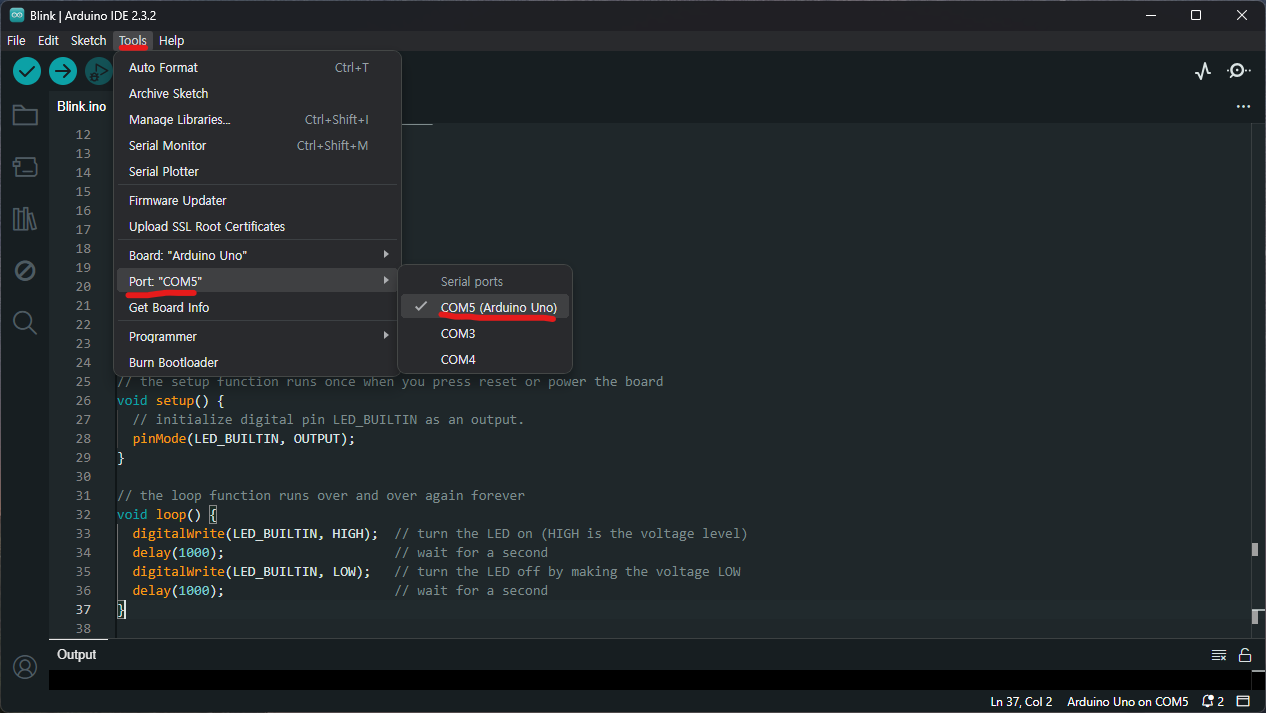
Task: Toggle output word wrap icon
Action: (1219, 655)
